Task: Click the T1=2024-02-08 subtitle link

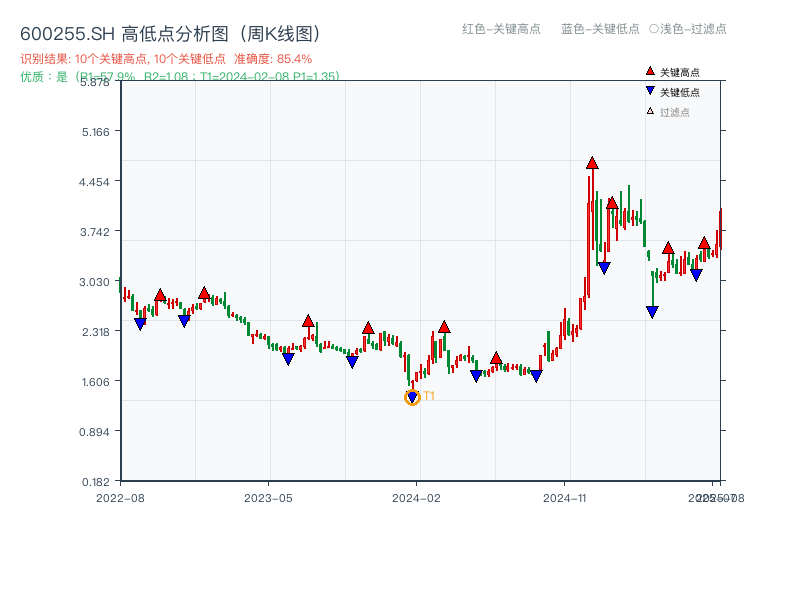Action: pyautogui.click(x=247, y=77)
